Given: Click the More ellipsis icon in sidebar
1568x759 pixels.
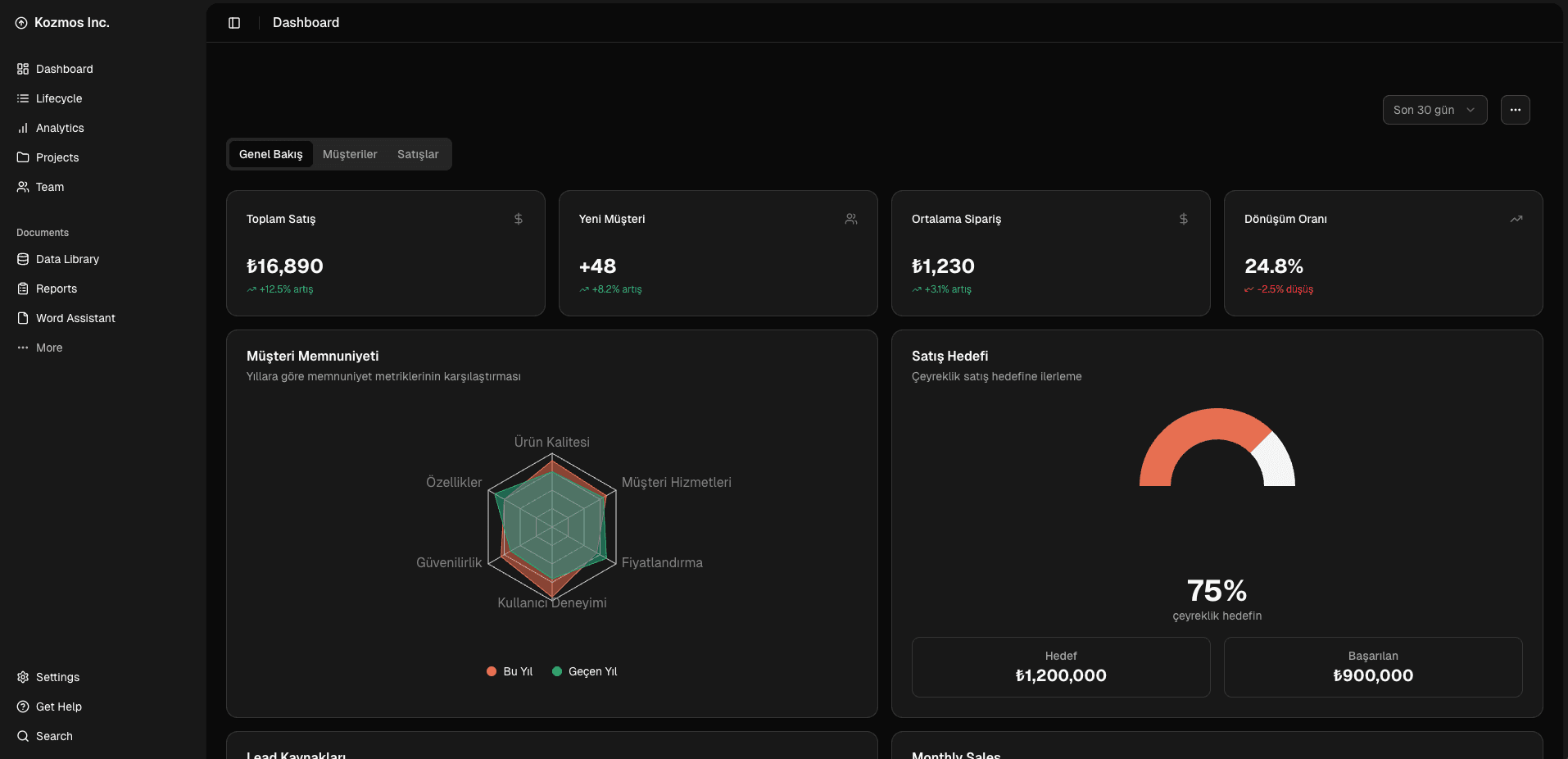Looking at the screenshot, I should [x=23, y=348].
